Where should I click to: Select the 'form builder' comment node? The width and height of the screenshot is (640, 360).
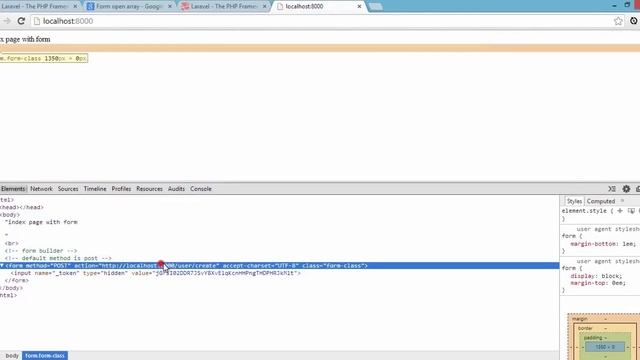click(x=41, y=251)
